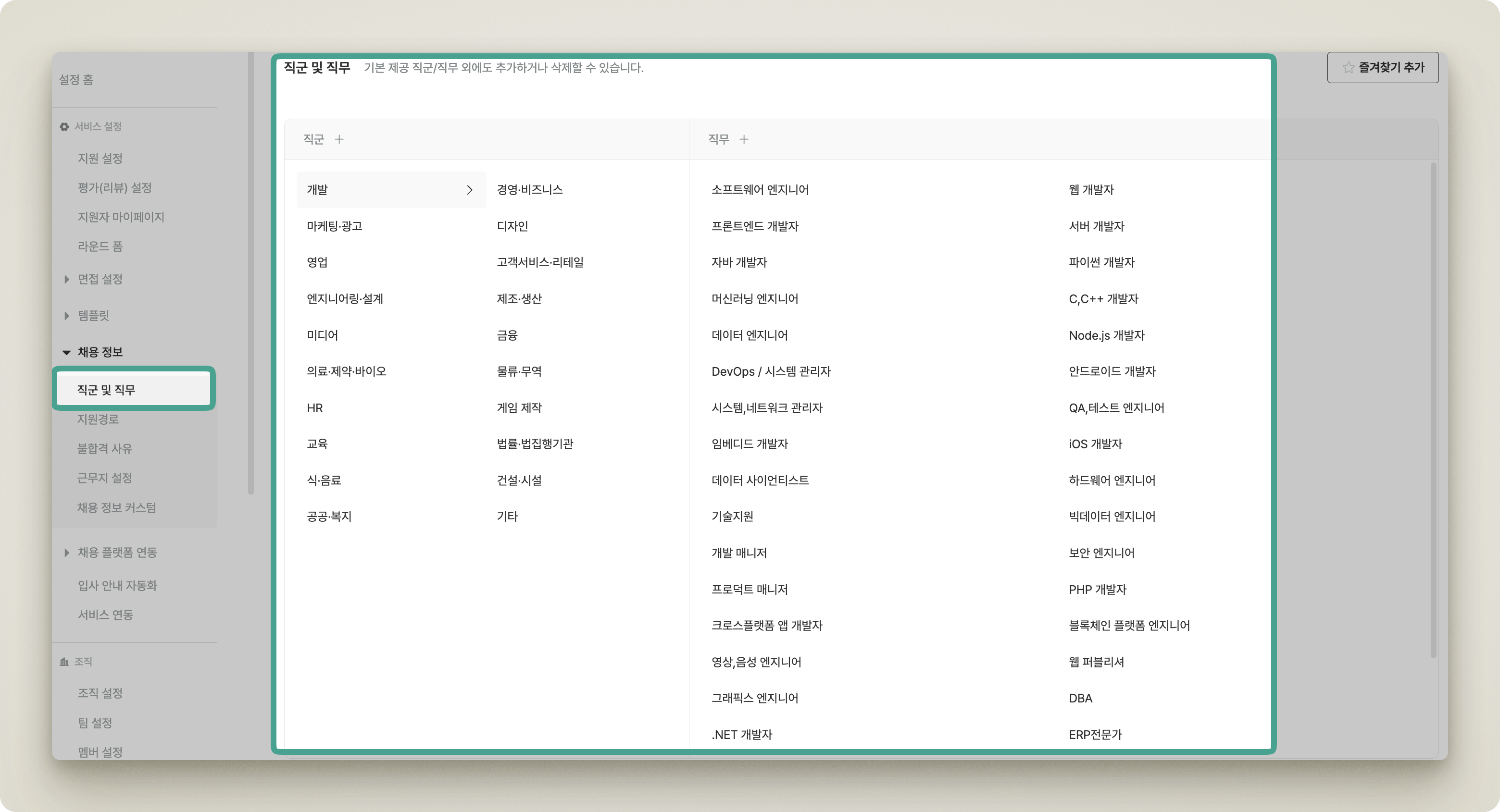Open 평가(리뷰) 설정 in sidebar
Viewport: 1500px width, 812px height.
(115, 187)
